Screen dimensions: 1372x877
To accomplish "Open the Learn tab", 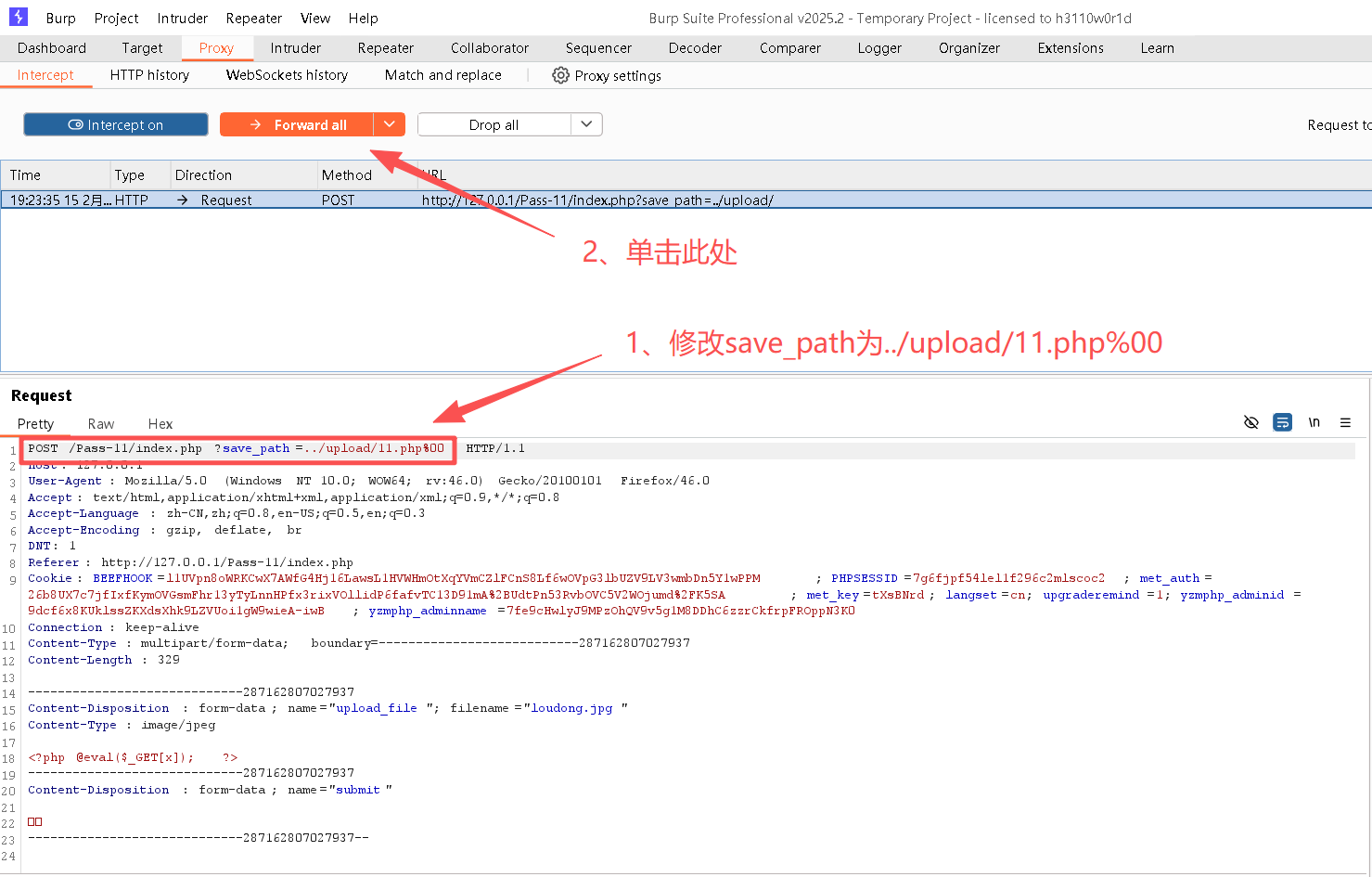I will click(x=1157, y=48).
